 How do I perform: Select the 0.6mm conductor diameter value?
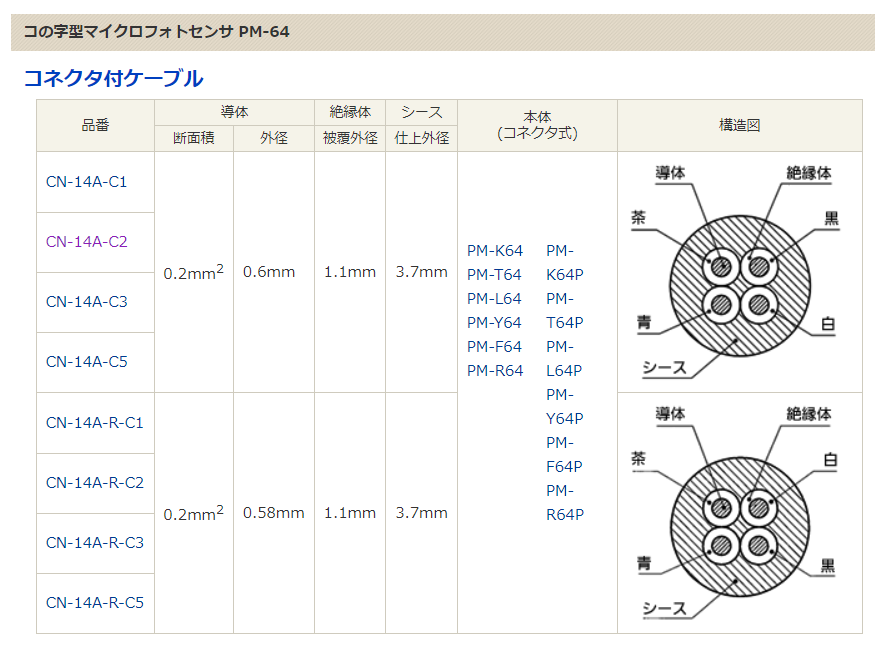pyautogui.click(x=269, y=272)
